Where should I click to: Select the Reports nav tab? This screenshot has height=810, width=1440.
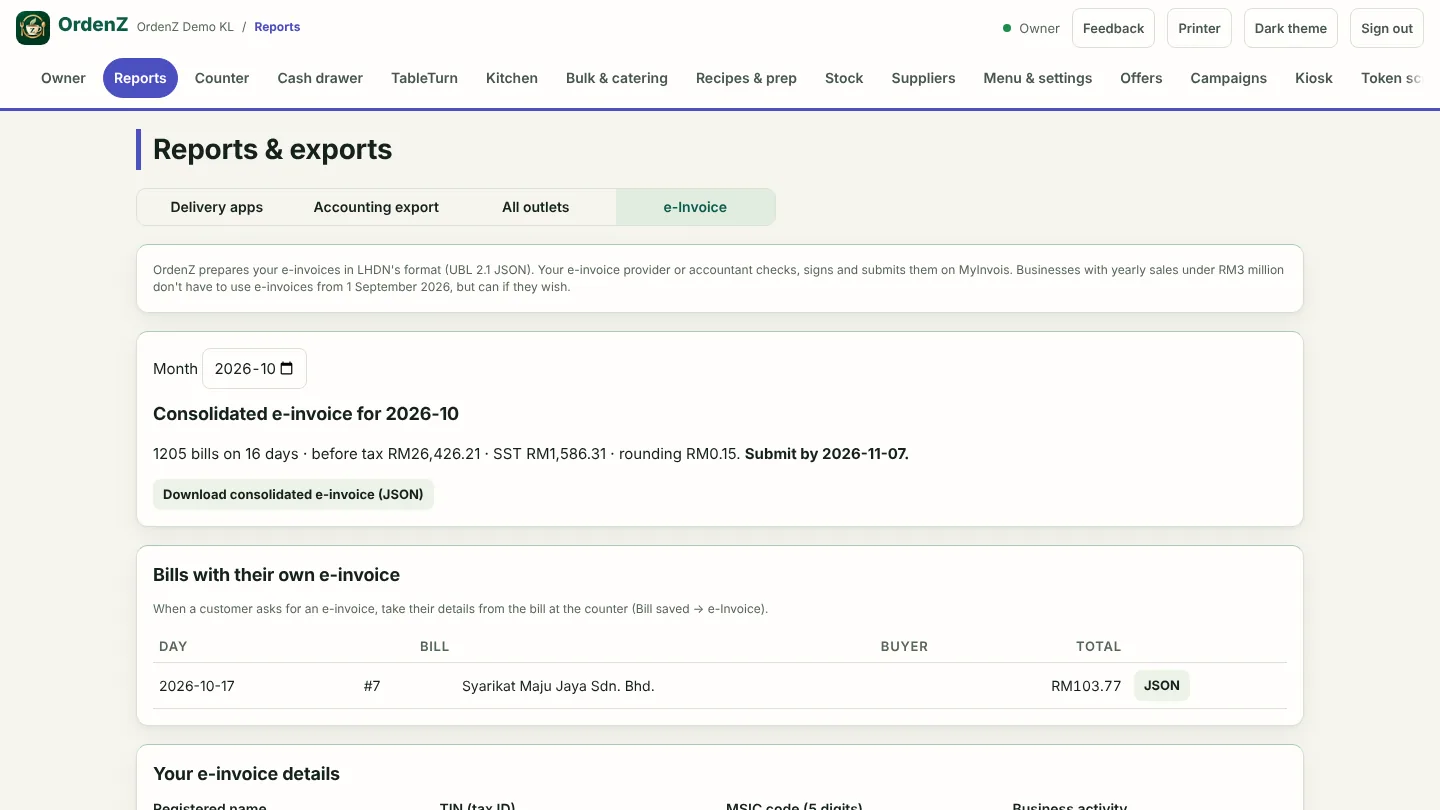(140, 78)
